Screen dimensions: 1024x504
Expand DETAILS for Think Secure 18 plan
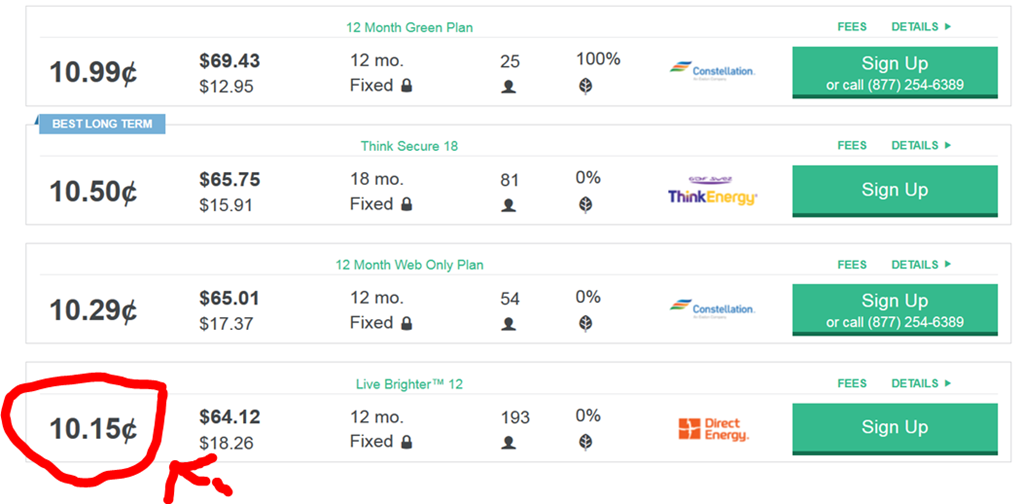point(920,146)
